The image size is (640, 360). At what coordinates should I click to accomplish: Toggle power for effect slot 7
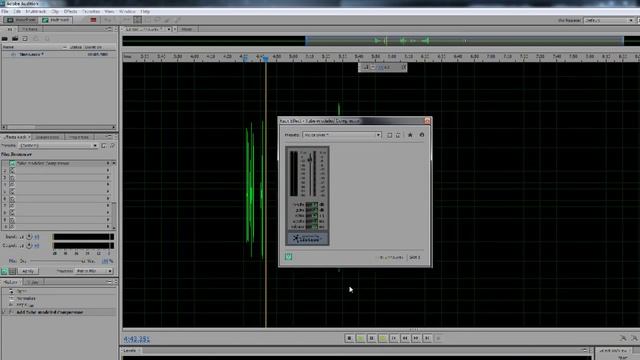(x=12, y=206)
